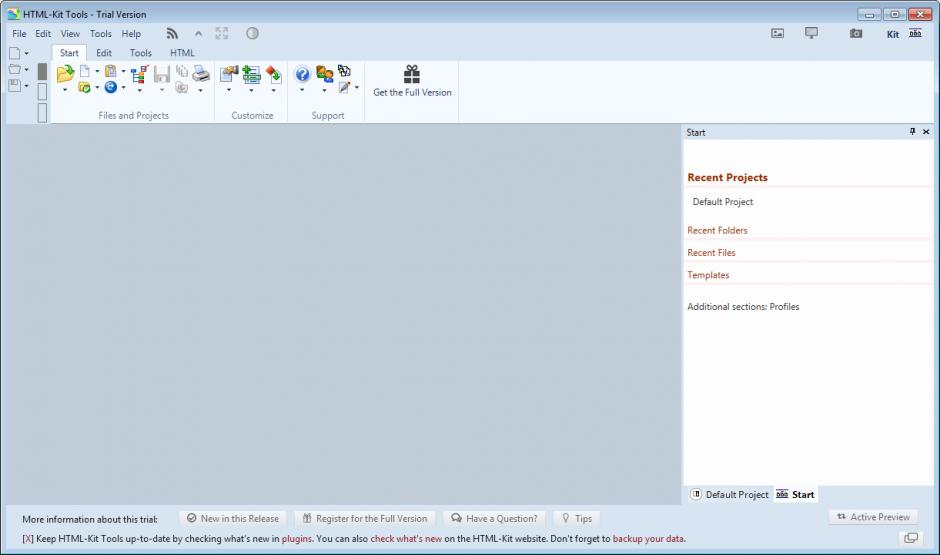The width and height of the screenshot is (940, 555).
Task: Click the camera snapshot icon
Action: [856, 34]
